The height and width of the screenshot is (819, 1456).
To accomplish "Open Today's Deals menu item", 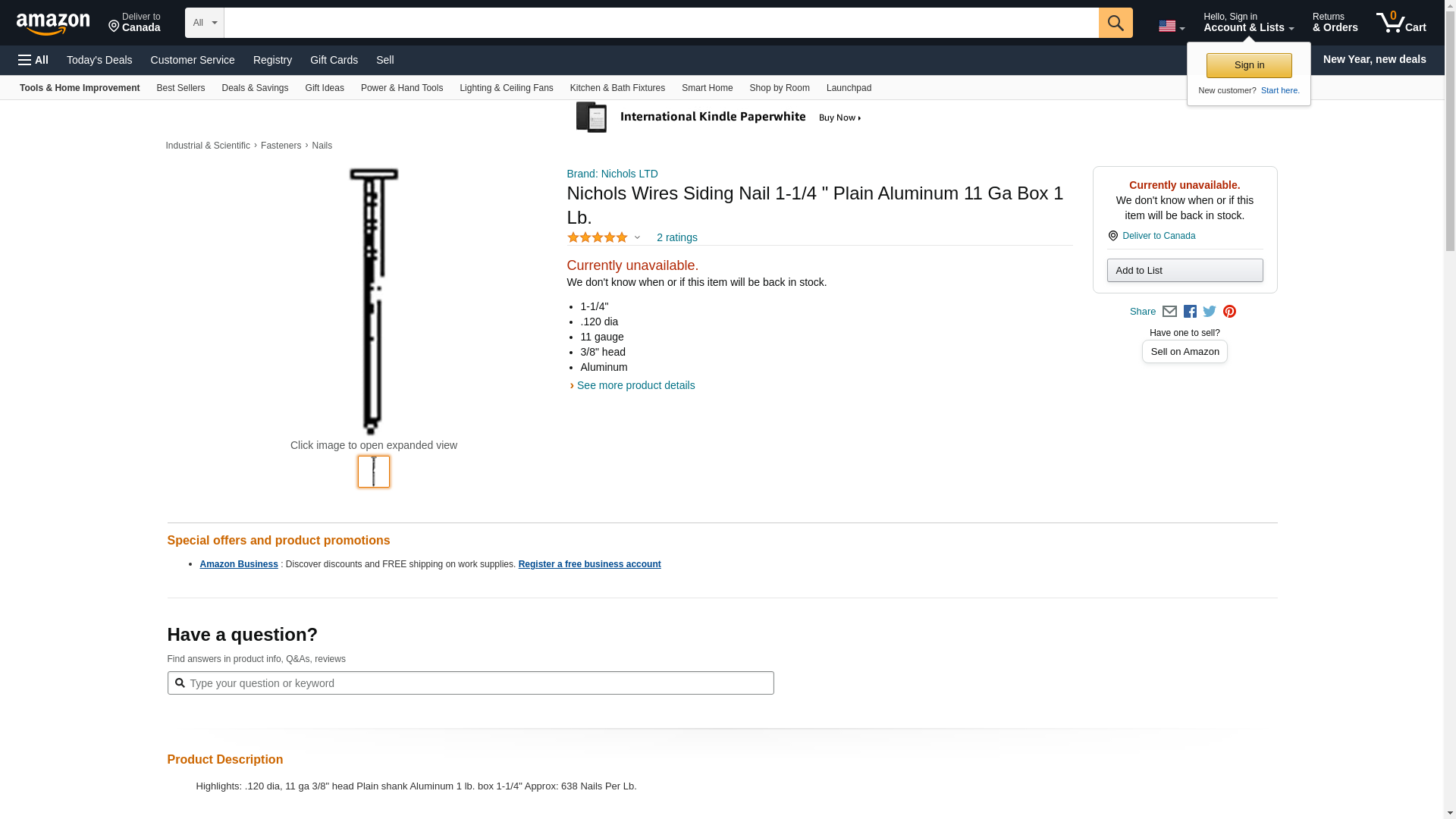I will click(99, 60).
